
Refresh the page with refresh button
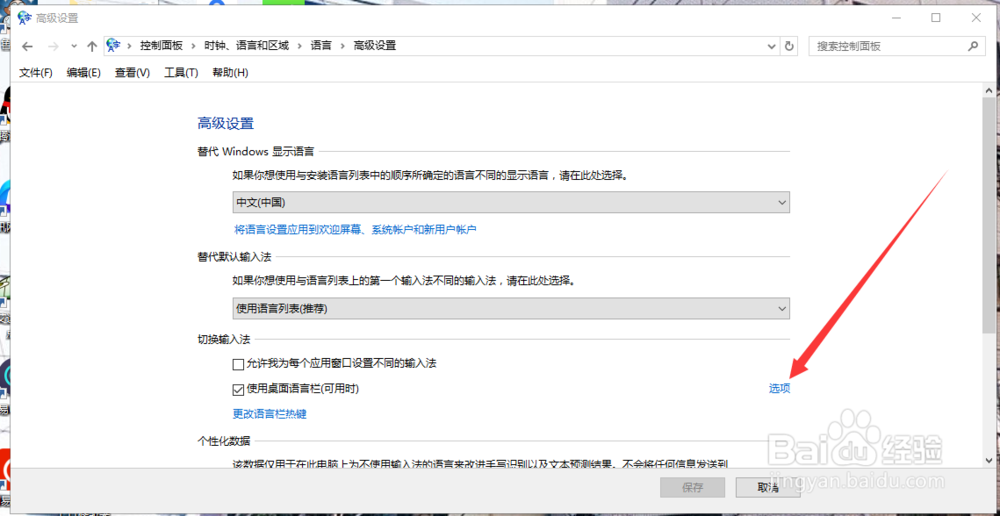(789, 46)
